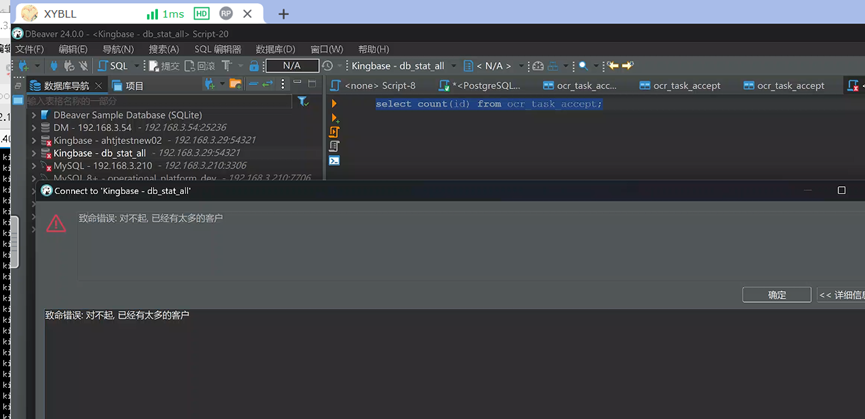
Task: Execute SQL statement with orange triangle
Action: [x=334, y=103]
